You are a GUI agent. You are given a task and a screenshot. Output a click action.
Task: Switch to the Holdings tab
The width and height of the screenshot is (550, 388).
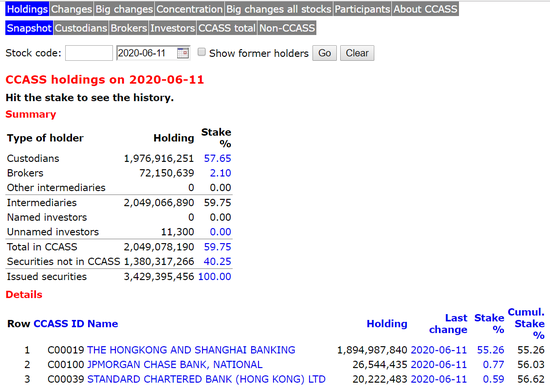point(27,9)
